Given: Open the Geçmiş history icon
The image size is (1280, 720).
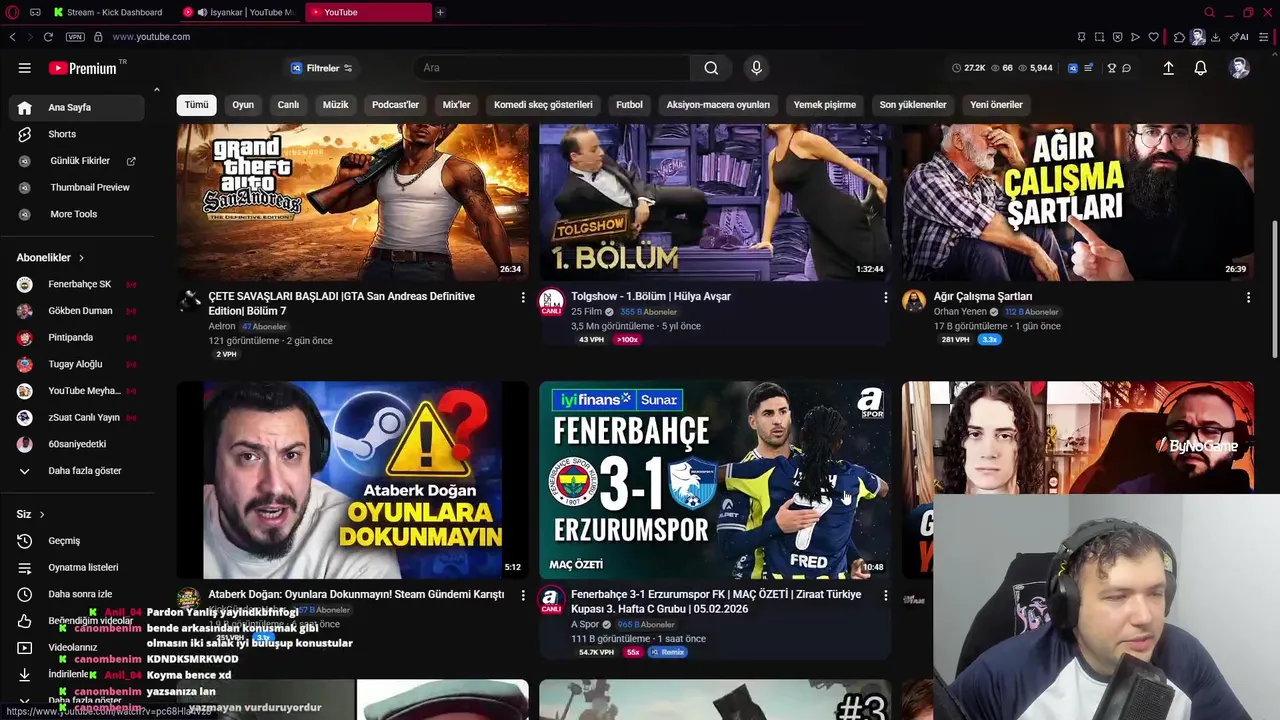Looking at the screenshot, I should [25, 541].
